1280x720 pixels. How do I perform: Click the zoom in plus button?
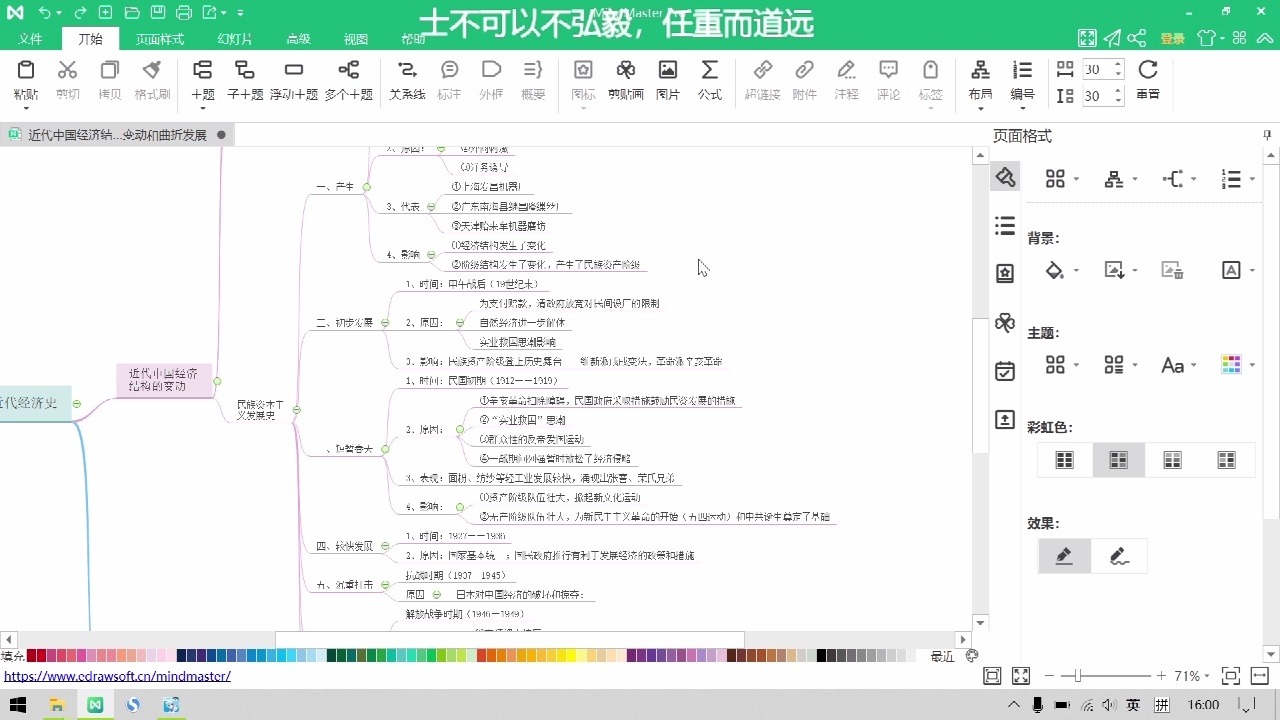[x=1161, y=676]
